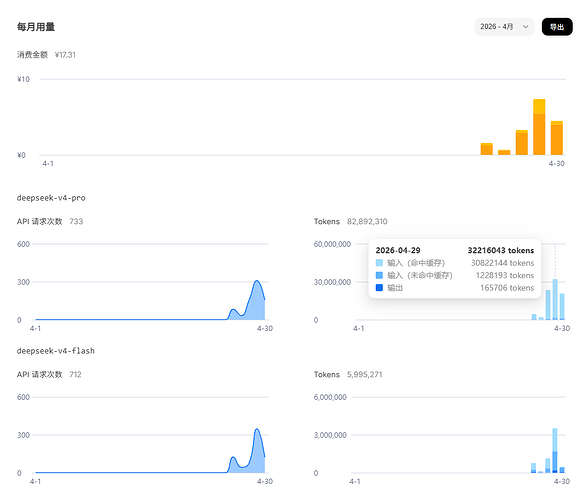Click the highlighted bar in deepseek-v4-pro Tokens chart

click(x=555, y=299)
